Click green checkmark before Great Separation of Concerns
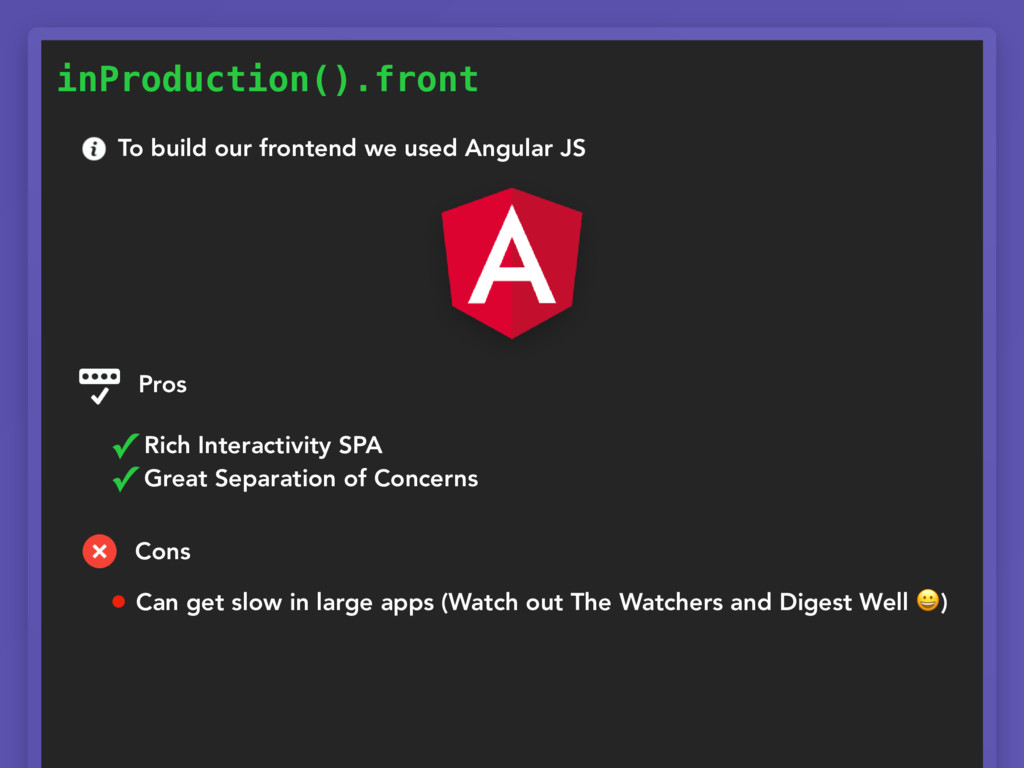This screenshot has width=1024, height=768. tap(125, 479)
